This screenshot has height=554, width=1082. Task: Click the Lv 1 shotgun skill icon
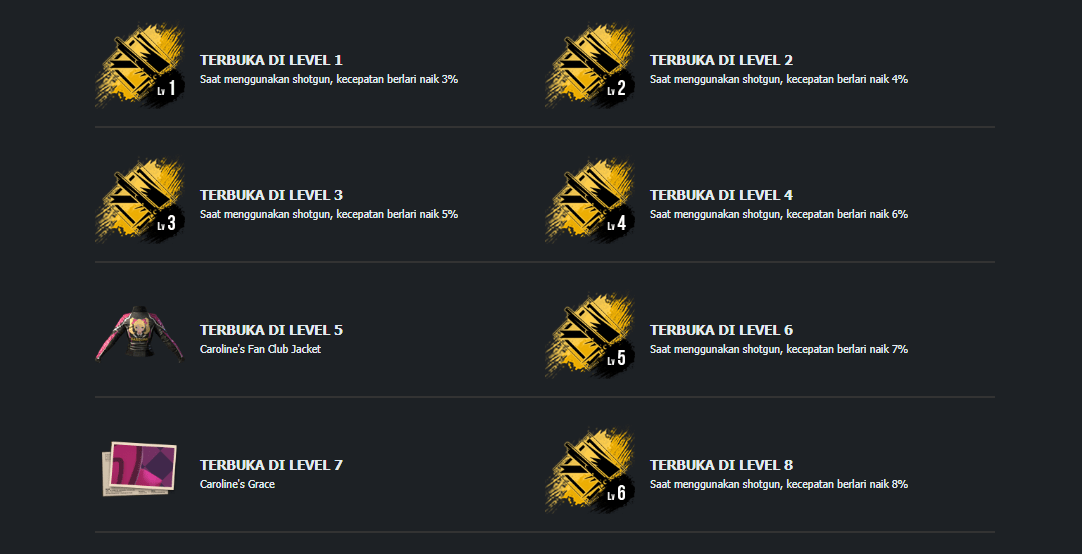point(140,66)
